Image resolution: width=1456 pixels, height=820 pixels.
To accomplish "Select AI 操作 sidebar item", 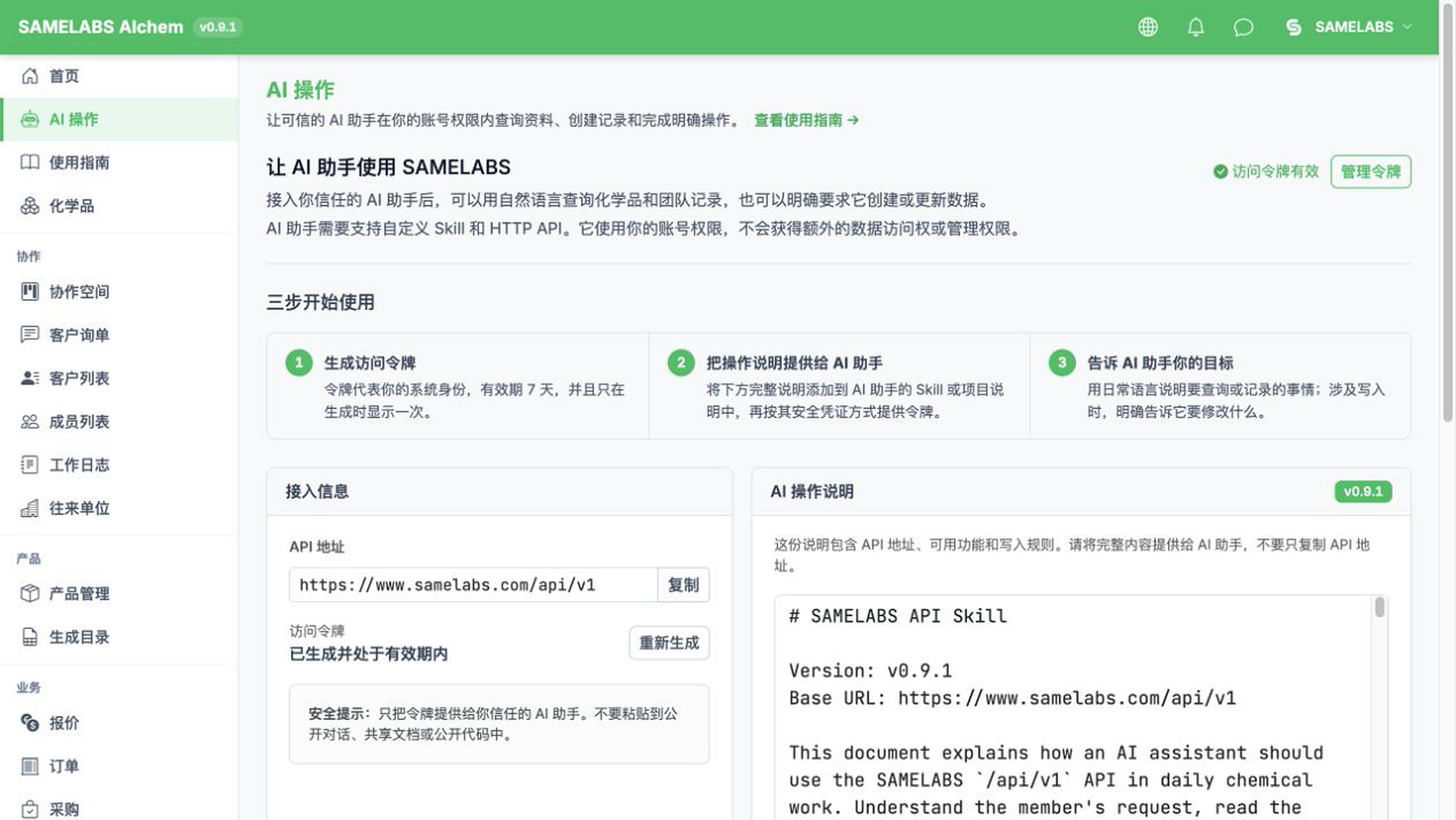I will (119, 119).
